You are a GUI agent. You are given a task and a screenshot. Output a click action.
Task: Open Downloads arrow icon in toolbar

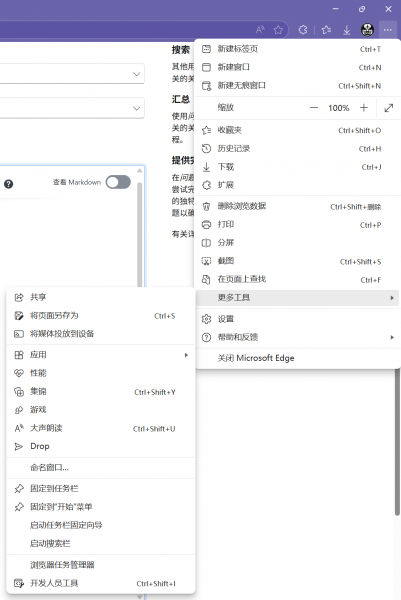tap(347, 29)
